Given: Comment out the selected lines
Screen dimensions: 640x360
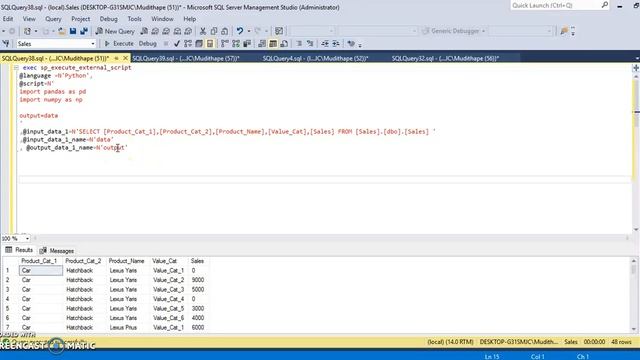Looking at the screenshot, I should (x=299, y=44).
